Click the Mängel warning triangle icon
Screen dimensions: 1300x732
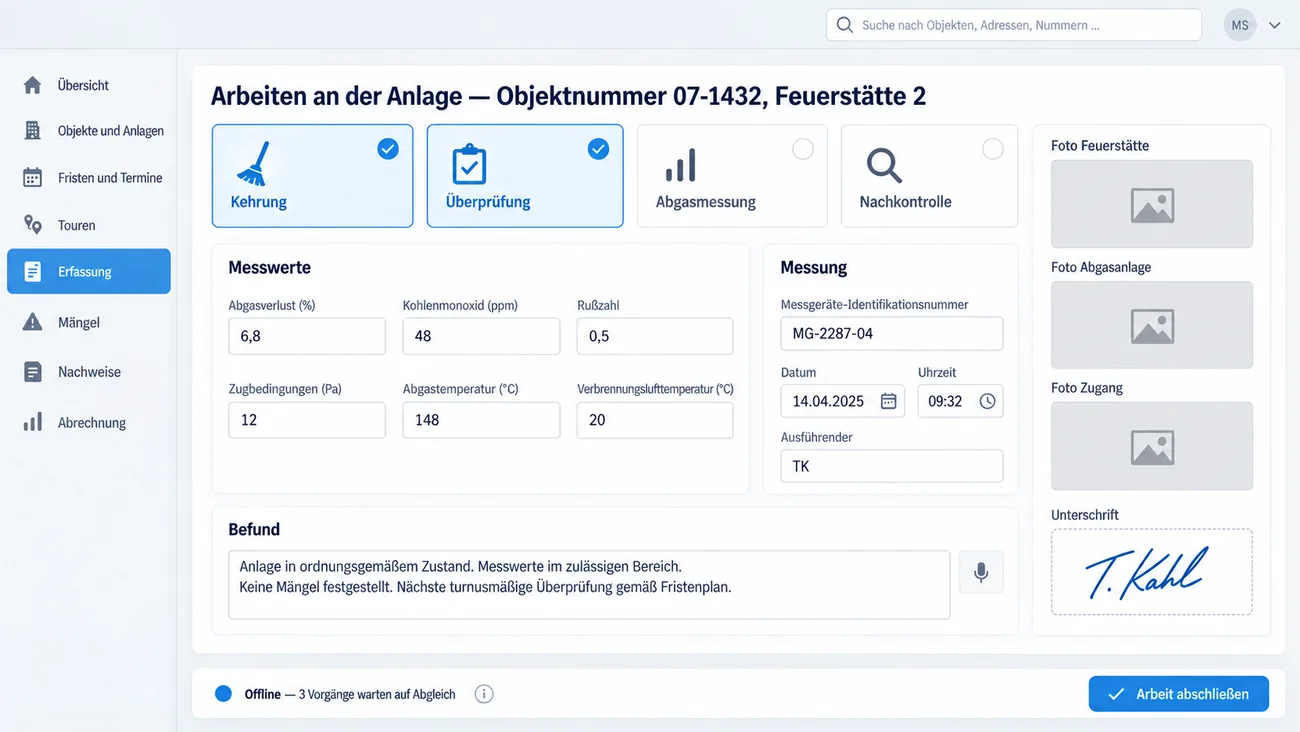pyautogui.click(x=33, y=322)
